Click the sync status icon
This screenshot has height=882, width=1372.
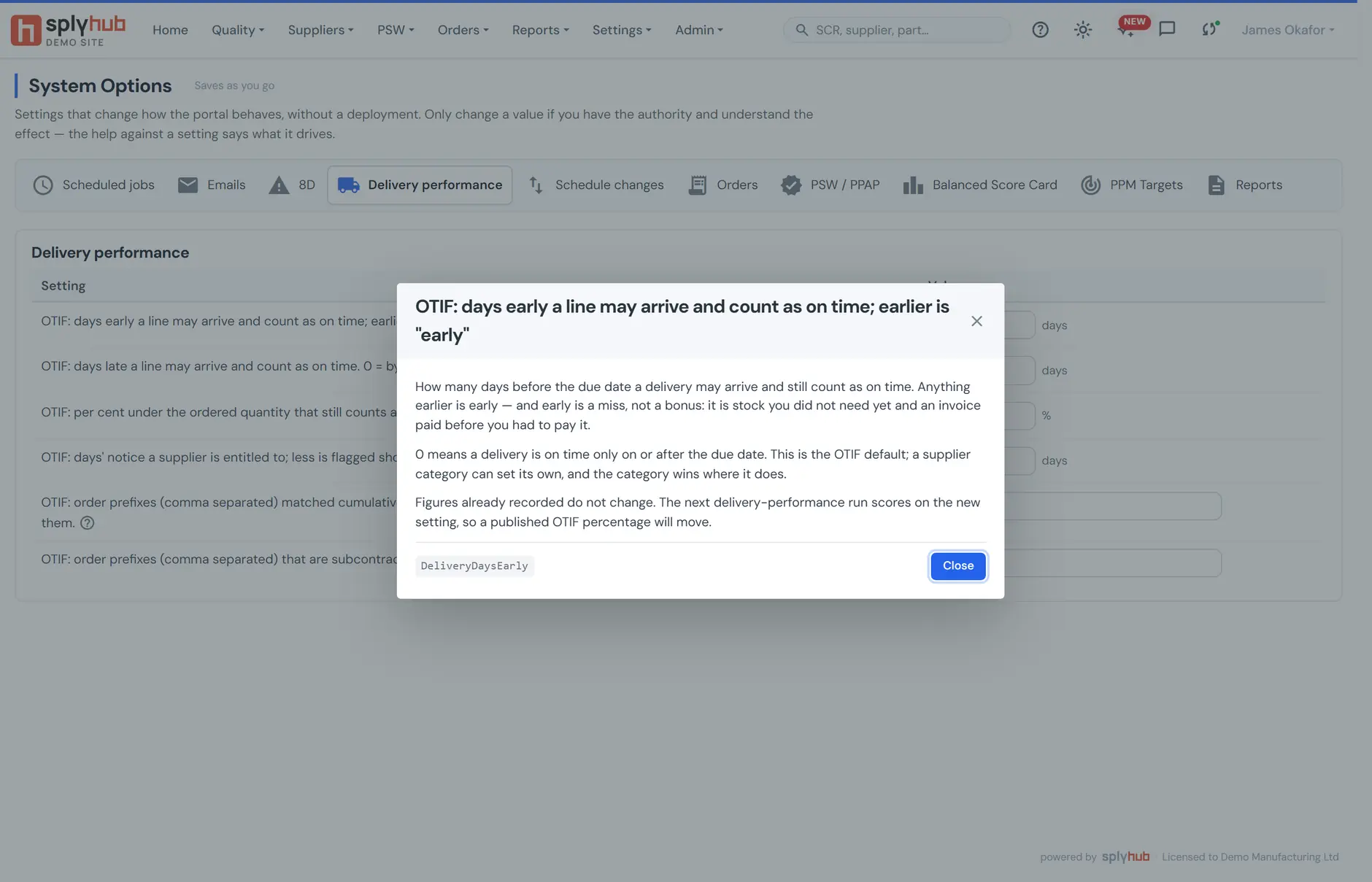(x=1209, y=29)
